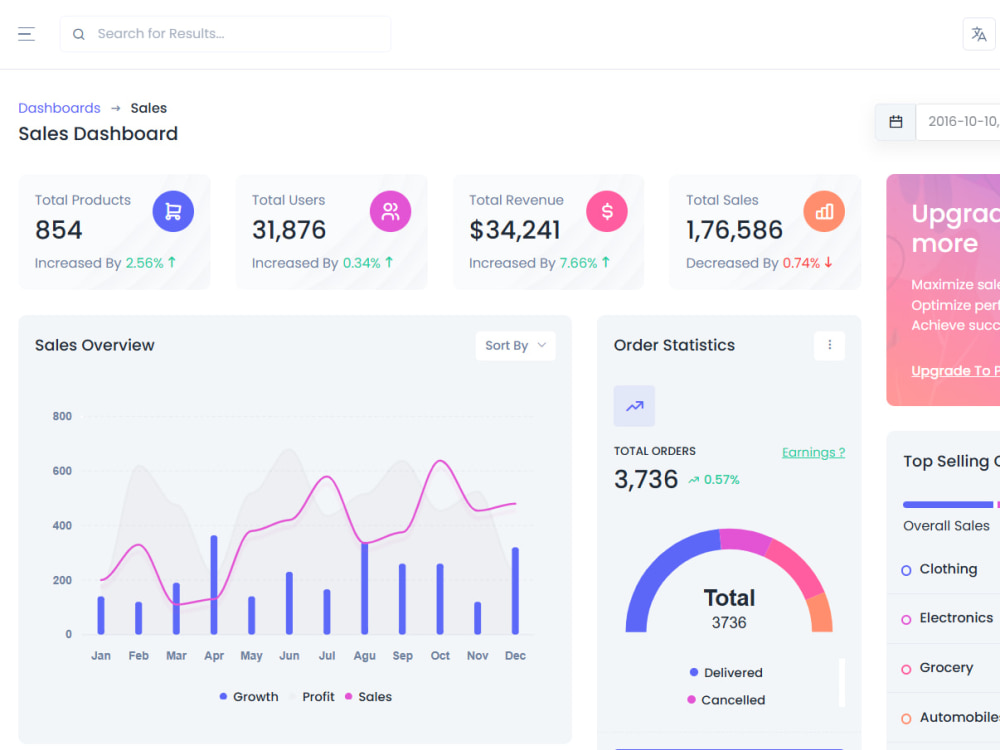Click the Sales Dashboard page title
The height and width of the screenshot is (750, 1000).
point(98,133)
